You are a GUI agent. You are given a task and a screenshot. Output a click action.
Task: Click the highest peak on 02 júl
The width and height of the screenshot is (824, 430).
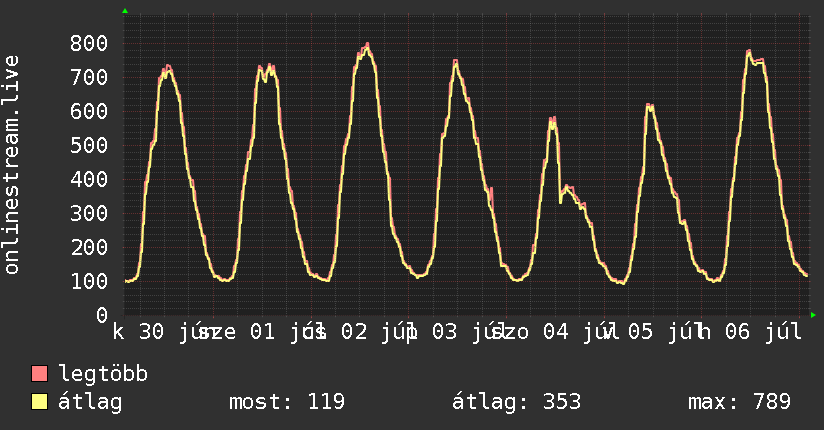click(x=367, y=44)
